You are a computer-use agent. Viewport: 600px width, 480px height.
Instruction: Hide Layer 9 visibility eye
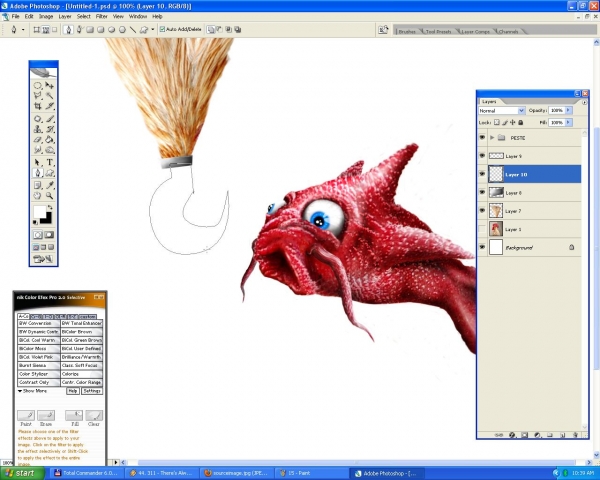(x=482, y=156)
